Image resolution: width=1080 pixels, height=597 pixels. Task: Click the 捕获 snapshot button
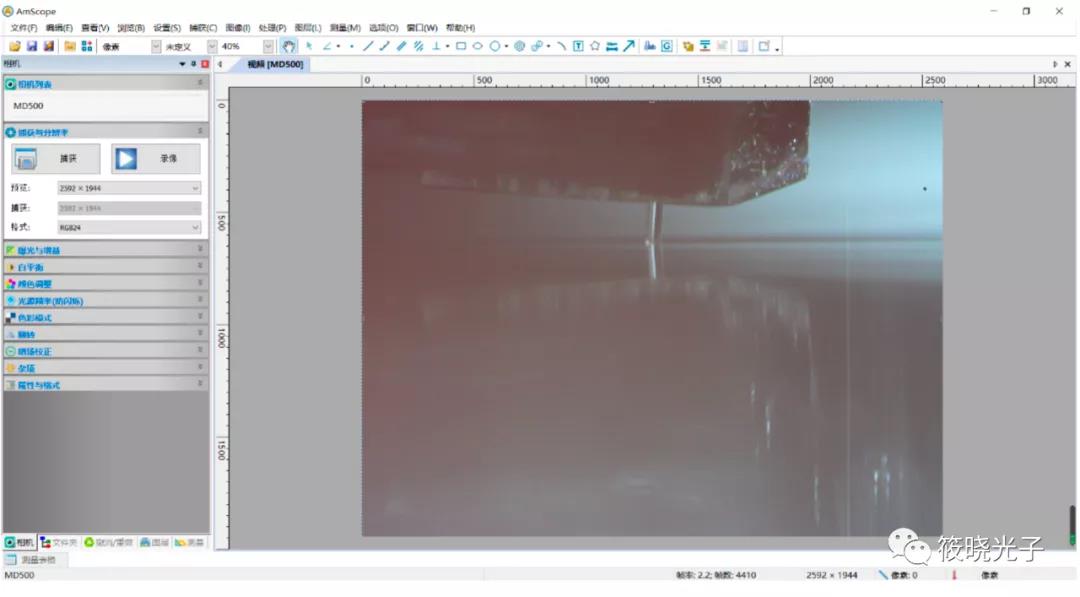(x=56, y=159)
